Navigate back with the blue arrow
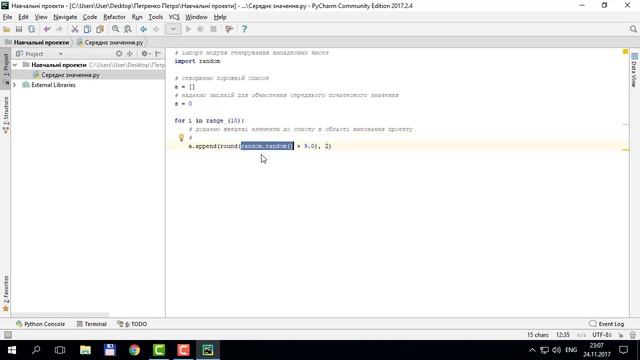This screenshot has height=360, width=640. tap(143, 29)
